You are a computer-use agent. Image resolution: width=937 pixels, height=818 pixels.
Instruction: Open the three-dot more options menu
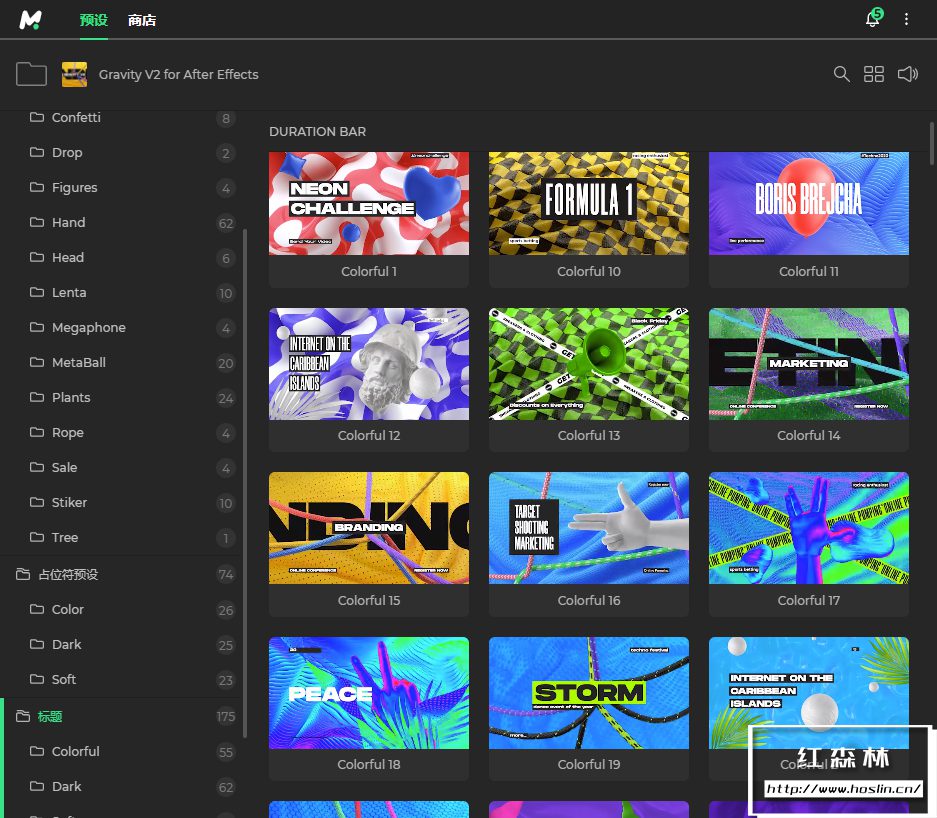pos(907,19)
